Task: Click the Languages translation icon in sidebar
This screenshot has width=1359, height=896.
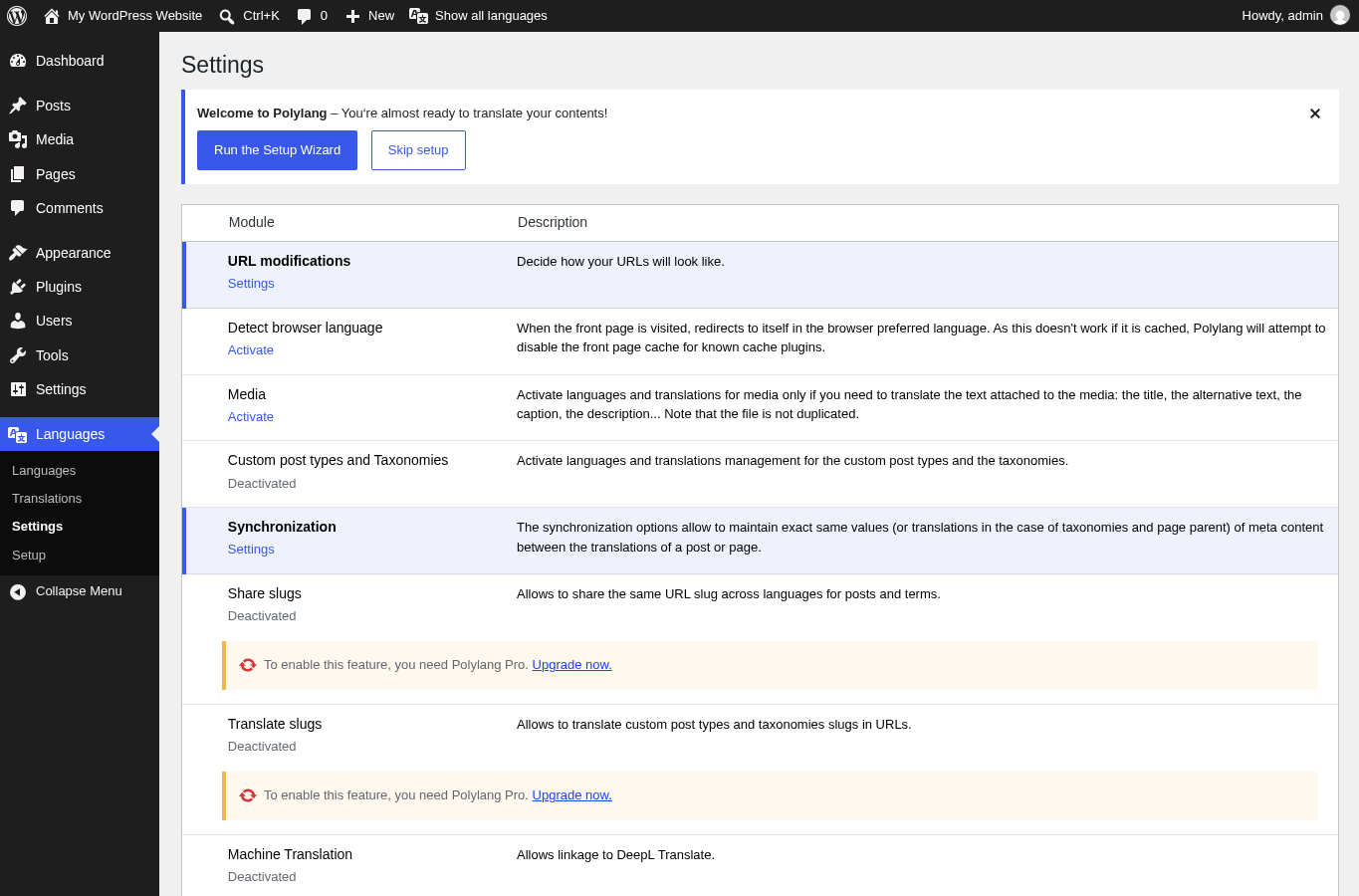Action: pyautogui.click(x=18, y=434)
